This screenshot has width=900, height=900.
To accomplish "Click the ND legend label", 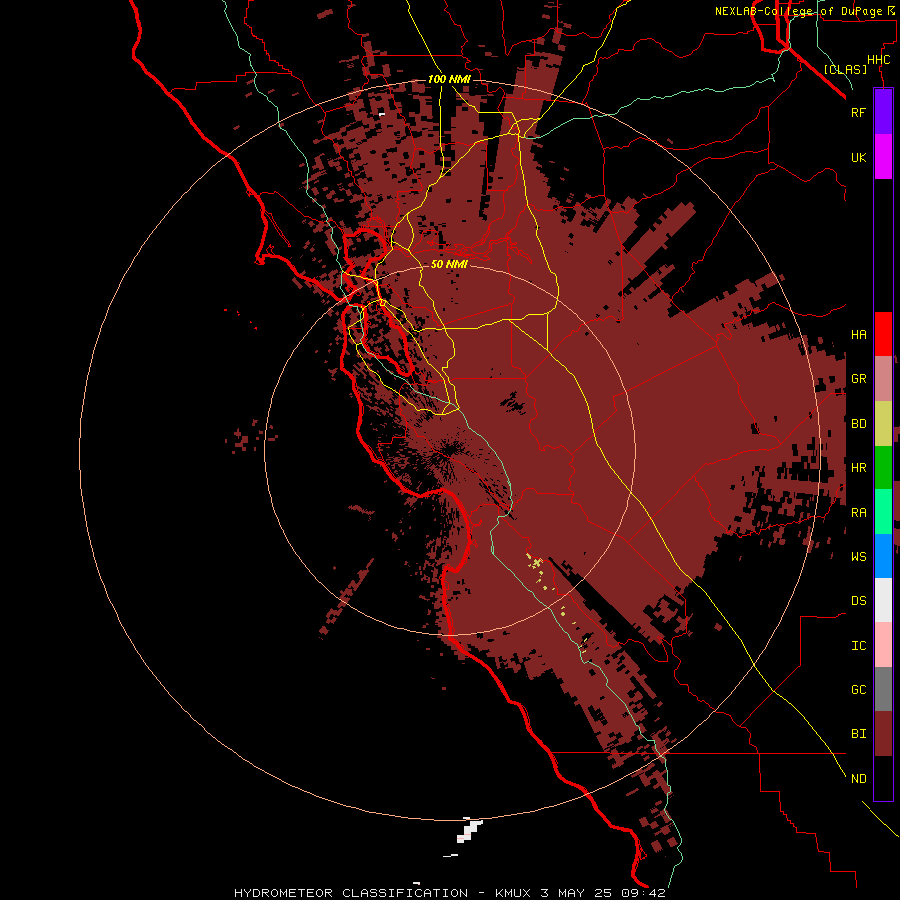I will pyautogui.click(x=858, y=778).
